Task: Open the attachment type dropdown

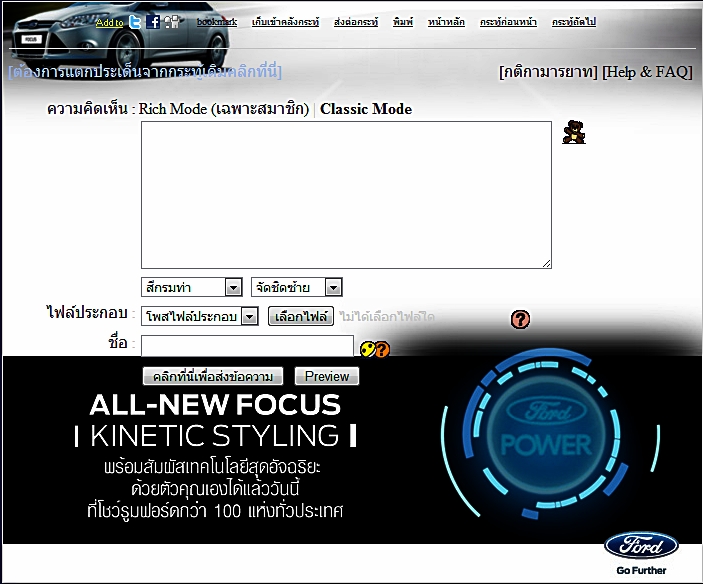Action: [200, 316]
